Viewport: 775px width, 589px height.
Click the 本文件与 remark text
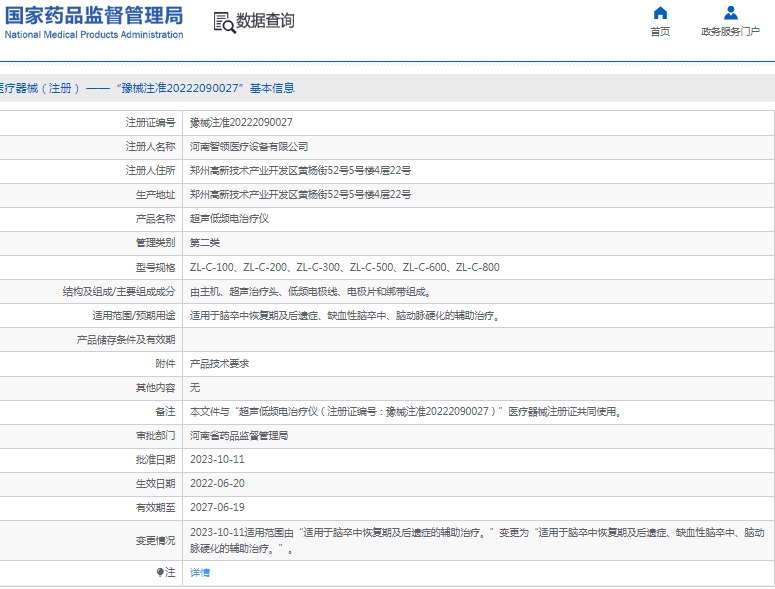point(406,412)
